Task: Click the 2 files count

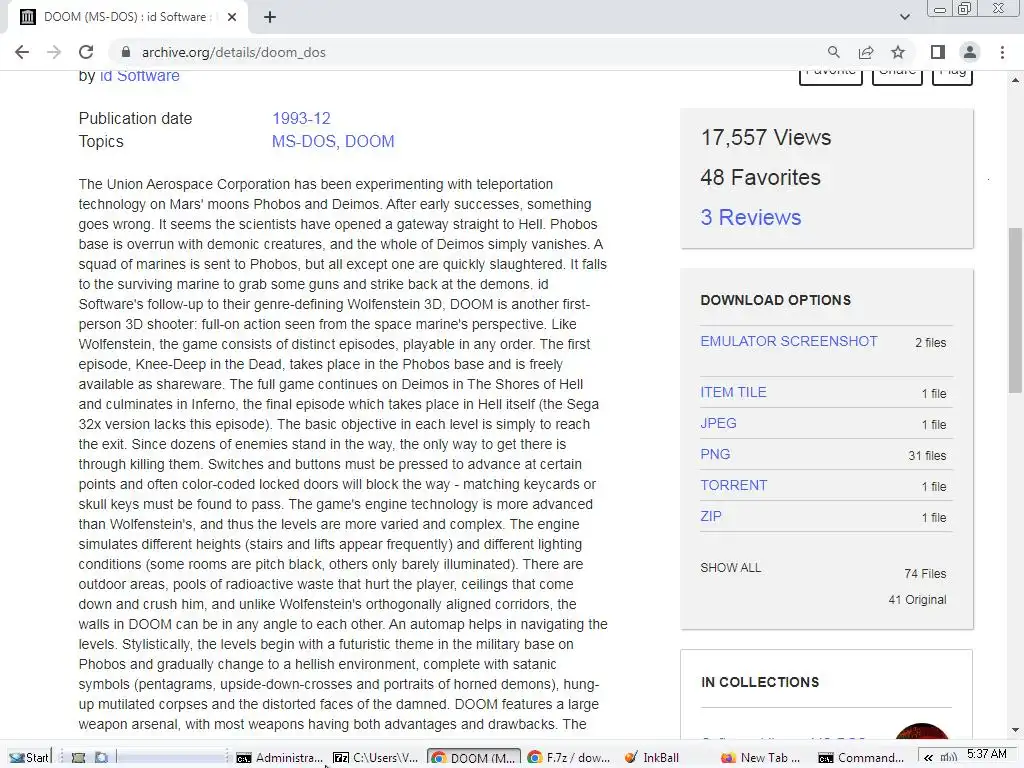Action: (x=930, y=342)
